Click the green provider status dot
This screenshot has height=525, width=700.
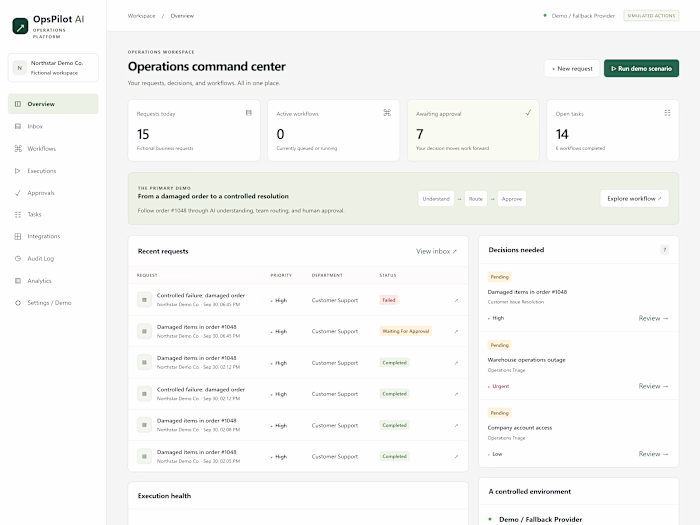pos(545,16)
